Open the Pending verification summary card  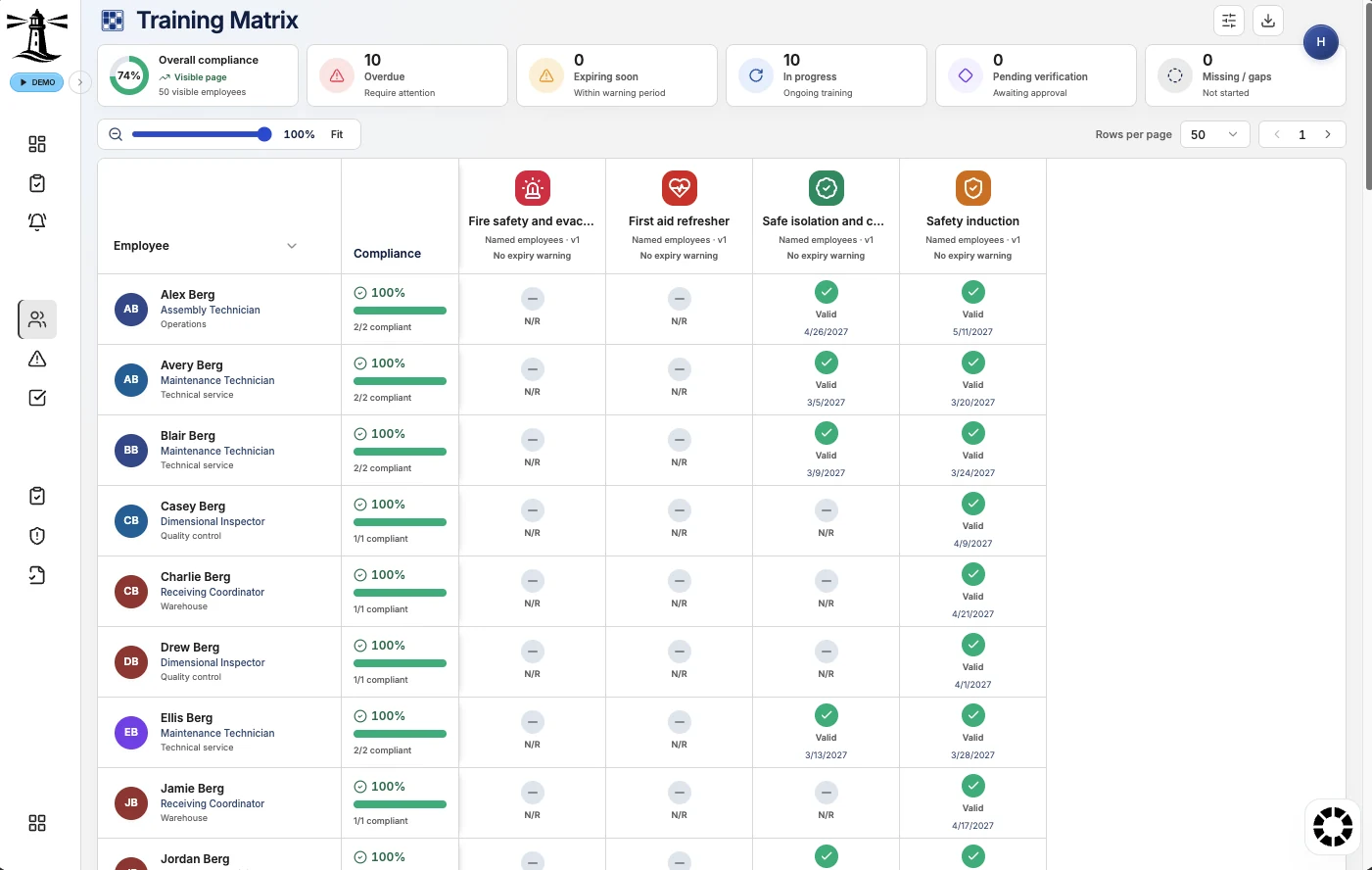coord(1036,75)
